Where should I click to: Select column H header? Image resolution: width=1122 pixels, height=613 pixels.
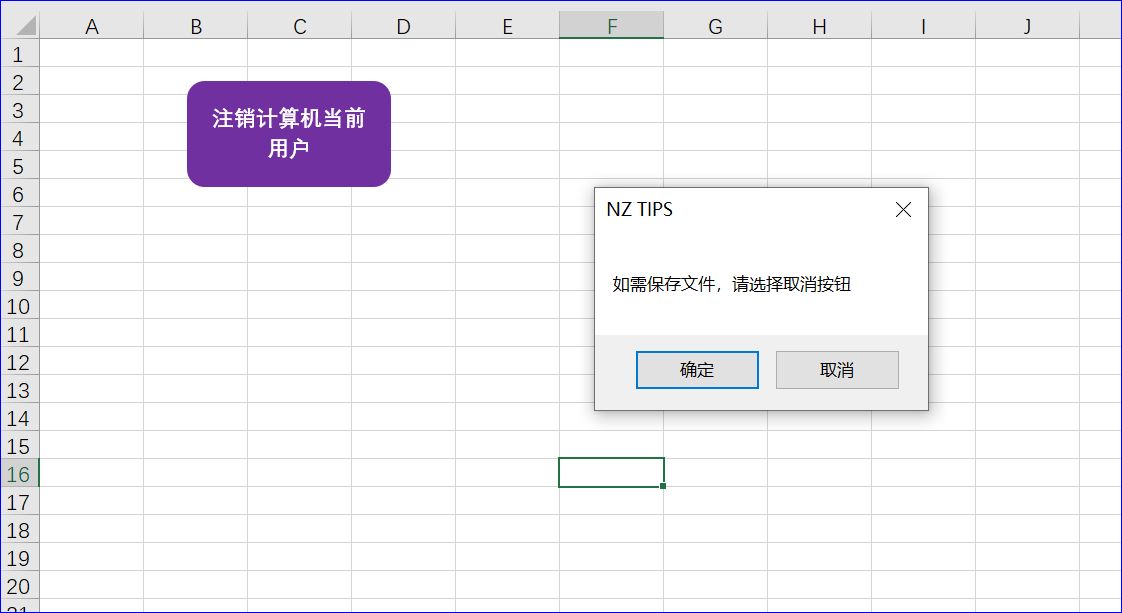[x=819, y=26]
